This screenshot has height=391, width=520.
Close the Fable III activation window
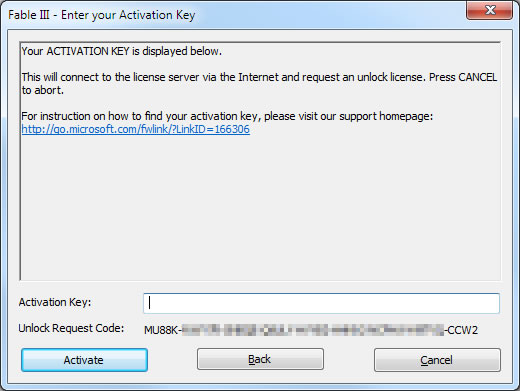click(x=489, y=10)
